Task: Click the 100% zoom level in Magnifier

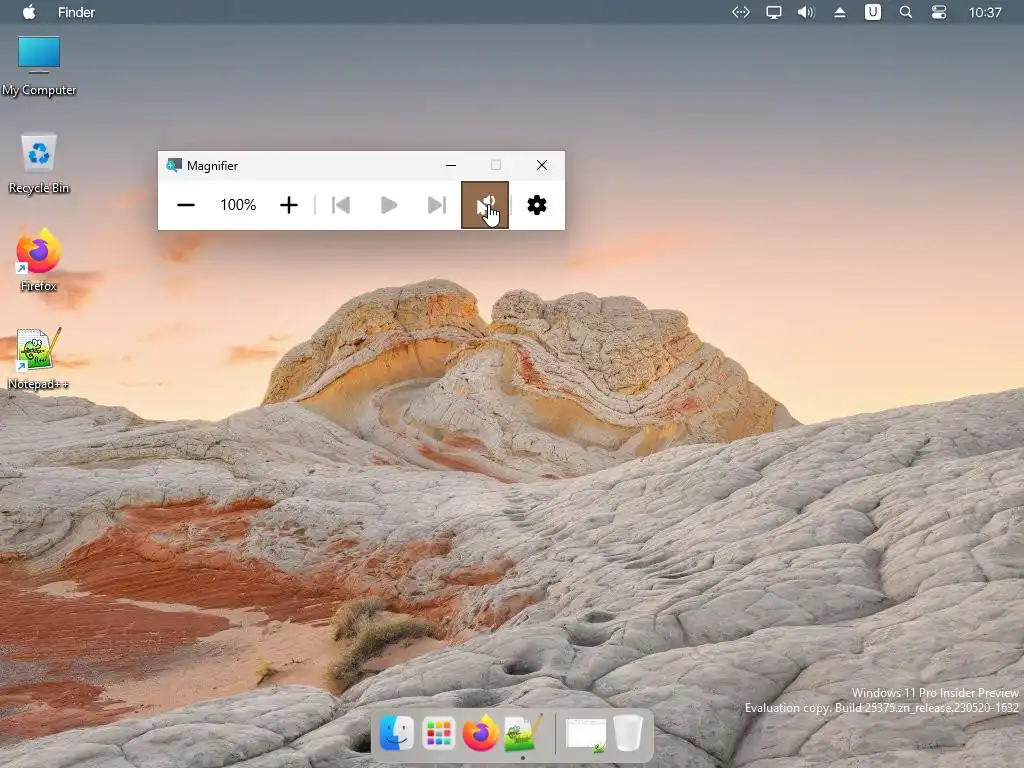Action: click(238, 205)
